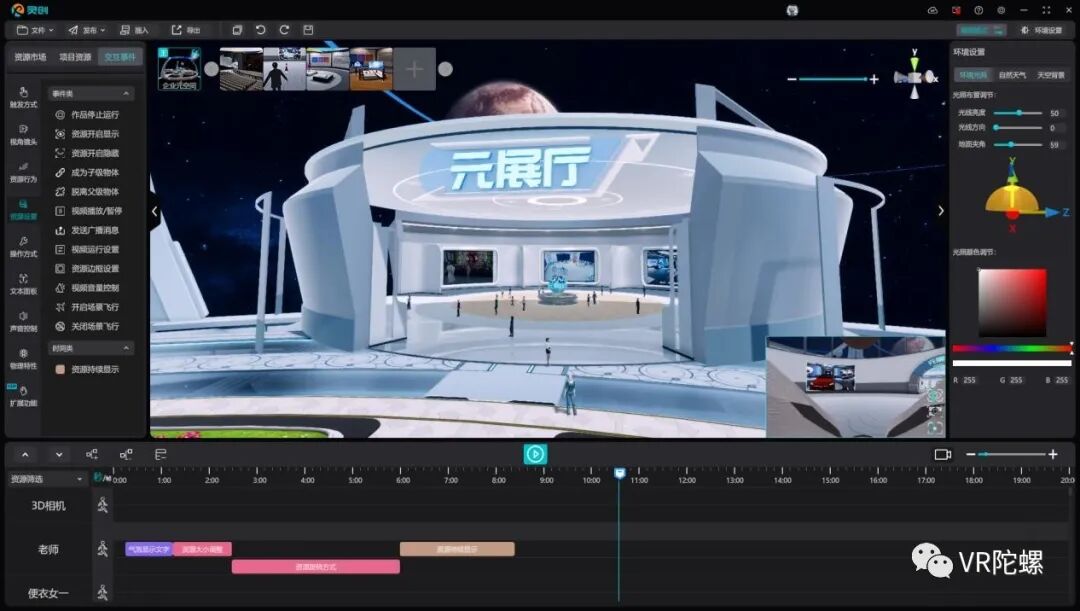The height and width of the screenshot is (611, 1080).
Task: Select 视角镜头 camera view category
Action: (x=23, y=134)
